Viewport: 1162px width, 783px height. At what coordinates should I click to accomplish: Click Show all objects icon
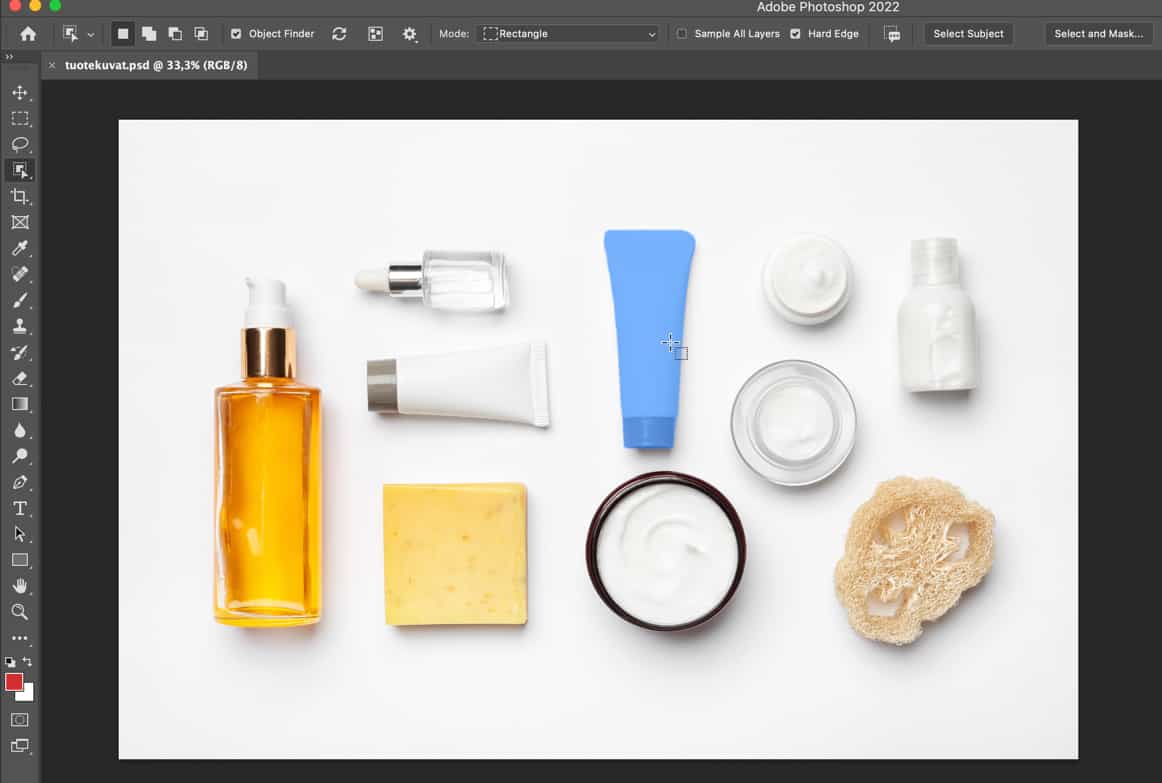[376, 34]
